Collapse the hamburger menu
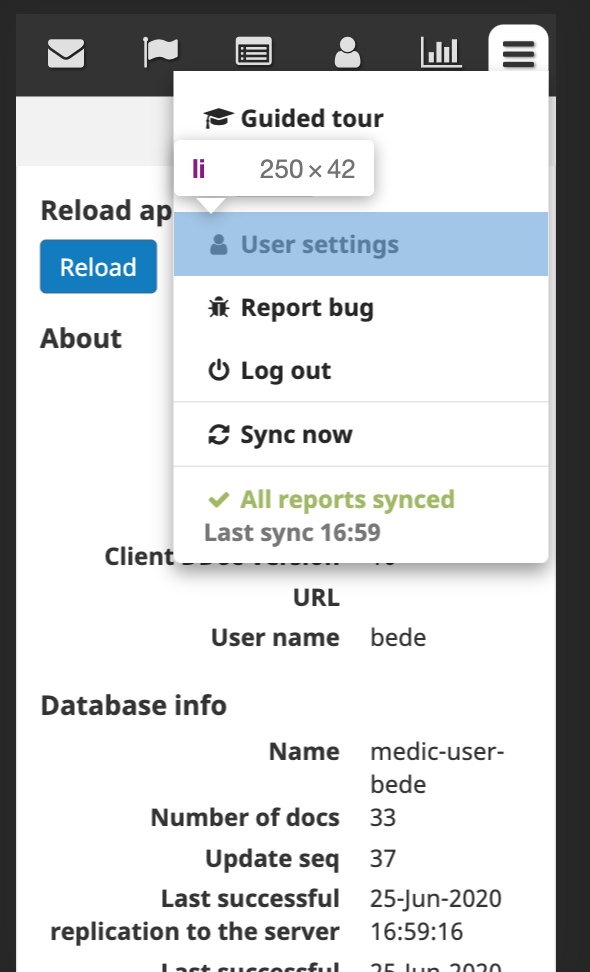 pyautogui.click(x=518, y=53)
